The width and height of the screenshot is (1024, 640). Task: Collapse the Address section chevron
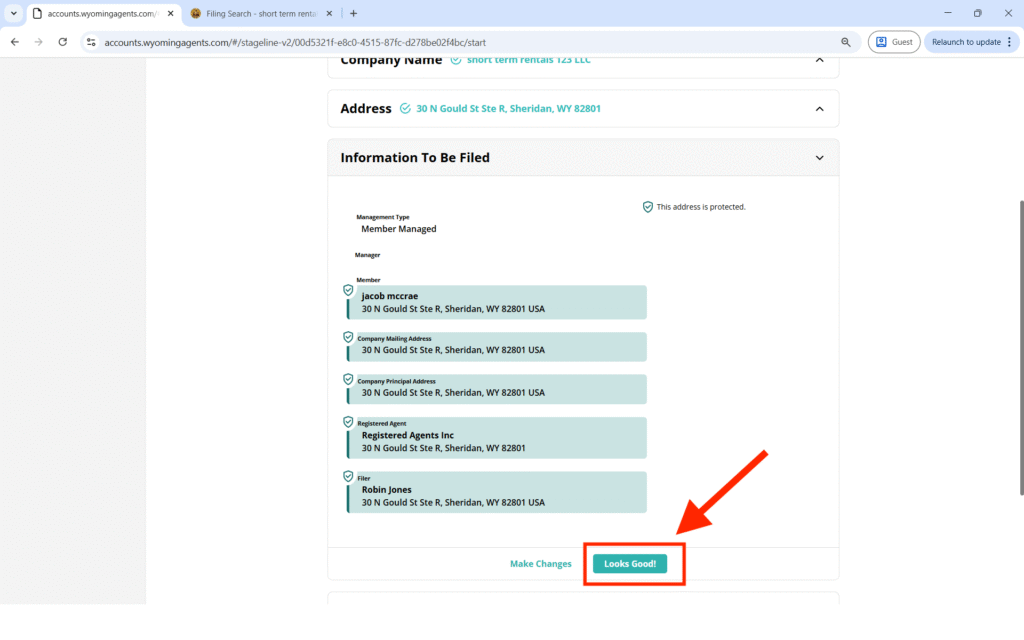point(819,109)
